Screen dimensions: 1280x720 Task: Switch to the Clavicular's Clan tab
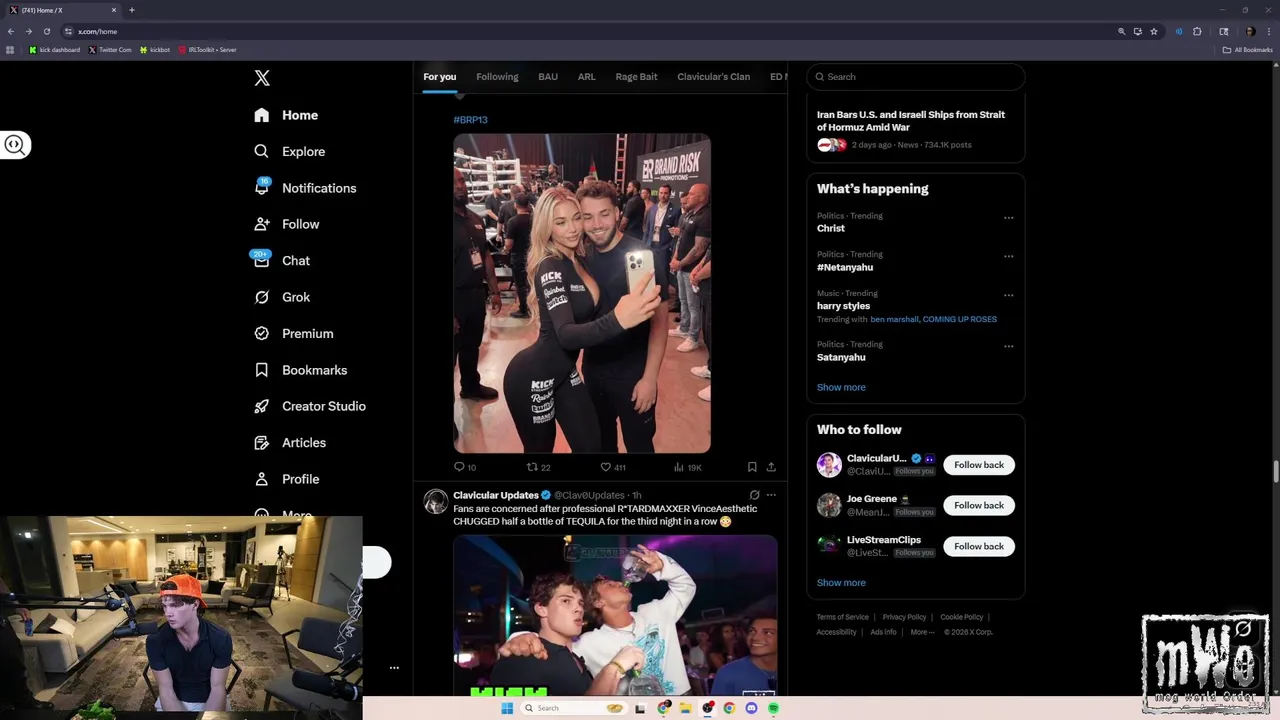[713, 77]
